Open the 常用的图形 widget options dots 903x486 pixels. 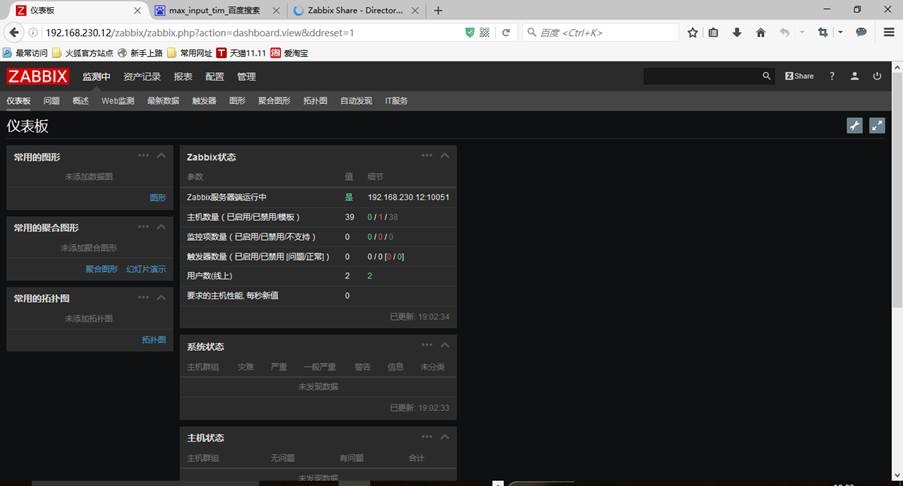point(143,155)
